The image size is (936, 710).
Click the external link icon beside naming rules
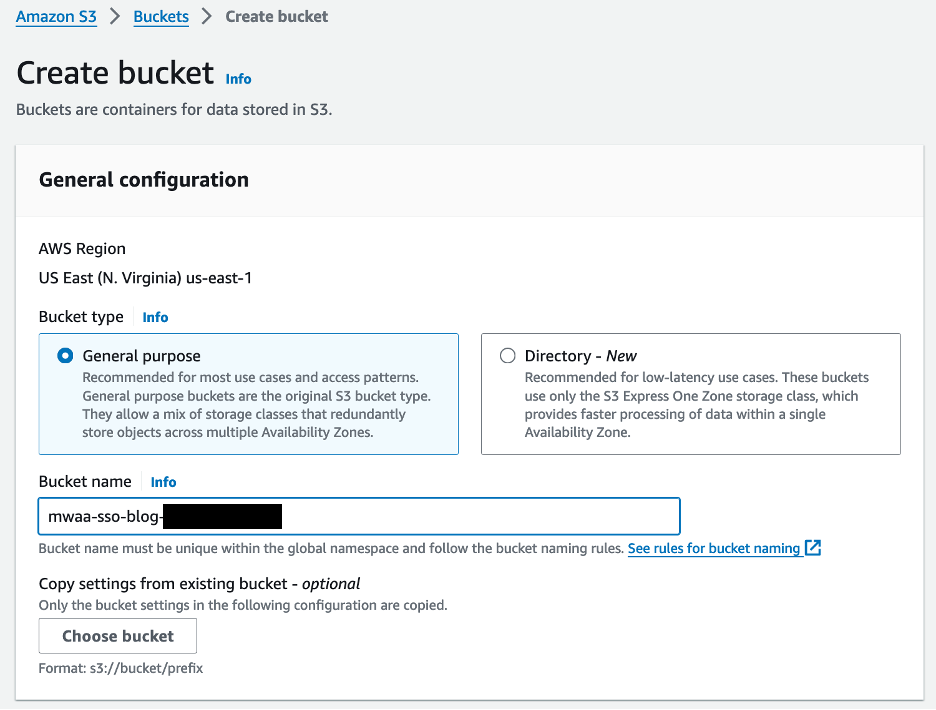click(x=813, y=548)
